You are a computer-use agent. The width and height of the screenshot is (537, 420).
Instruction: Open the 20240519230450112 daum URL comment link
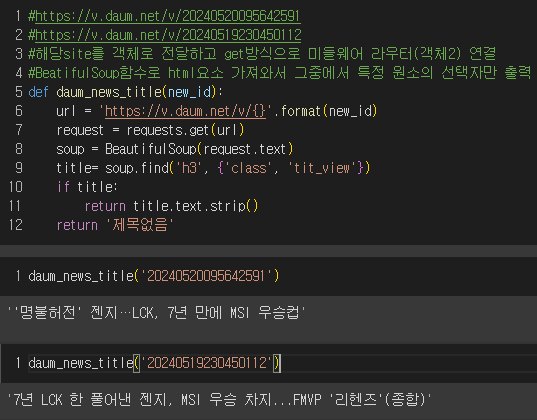(168, 35)
